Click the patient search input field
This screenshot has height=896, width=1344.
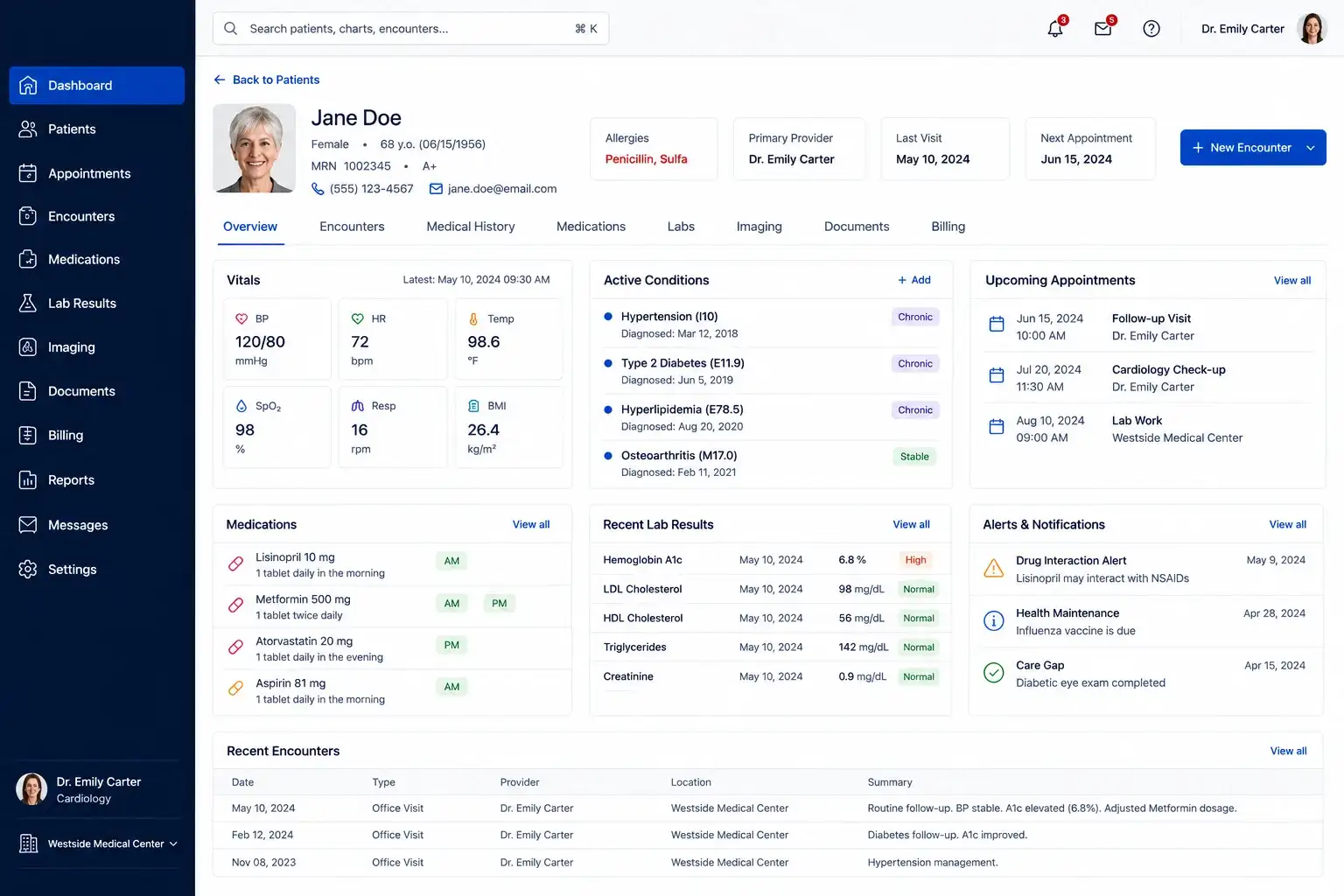click(410, 29)
